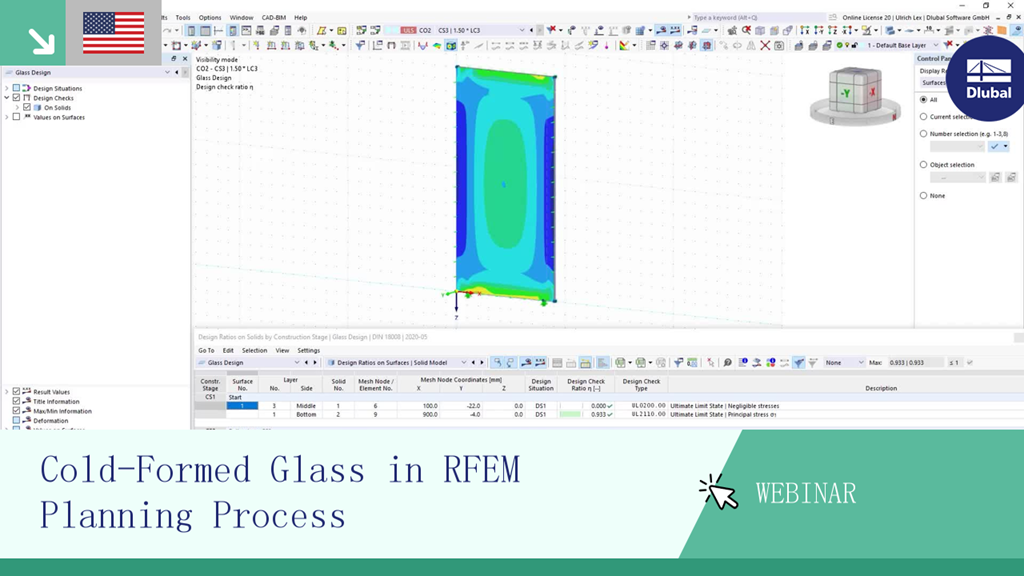Screen dimensions: 1024x576
Task: Click green 0.933 design ratio bar
Action: click(x=571, y=415)
